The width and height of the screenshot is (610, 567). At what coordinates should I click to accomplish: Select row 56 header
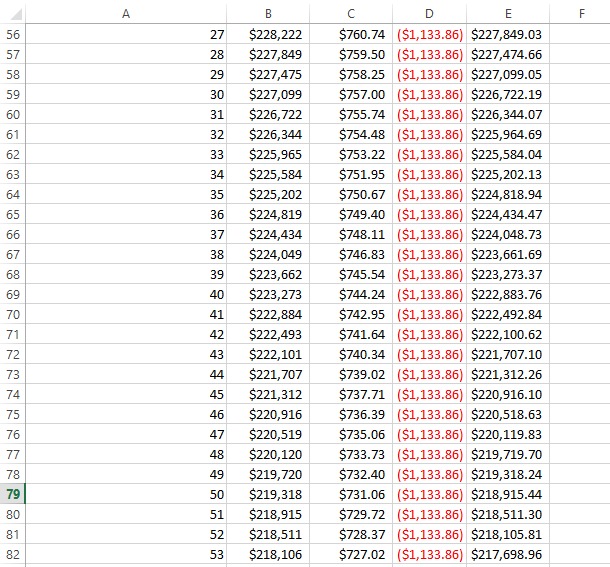click(x=13, y=34)
